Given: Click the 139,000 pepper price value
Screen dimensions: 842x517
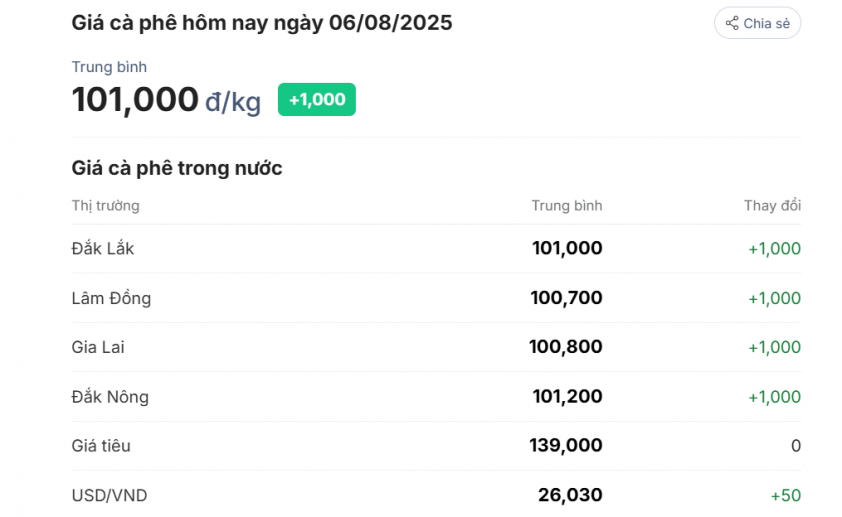Looking at the screenshot, I should click(x=566, y=445).
